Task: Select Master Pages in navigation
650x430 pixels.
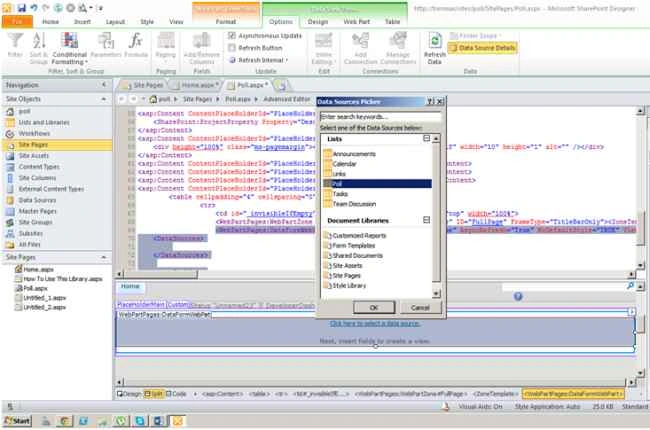Action: point(38,211)
